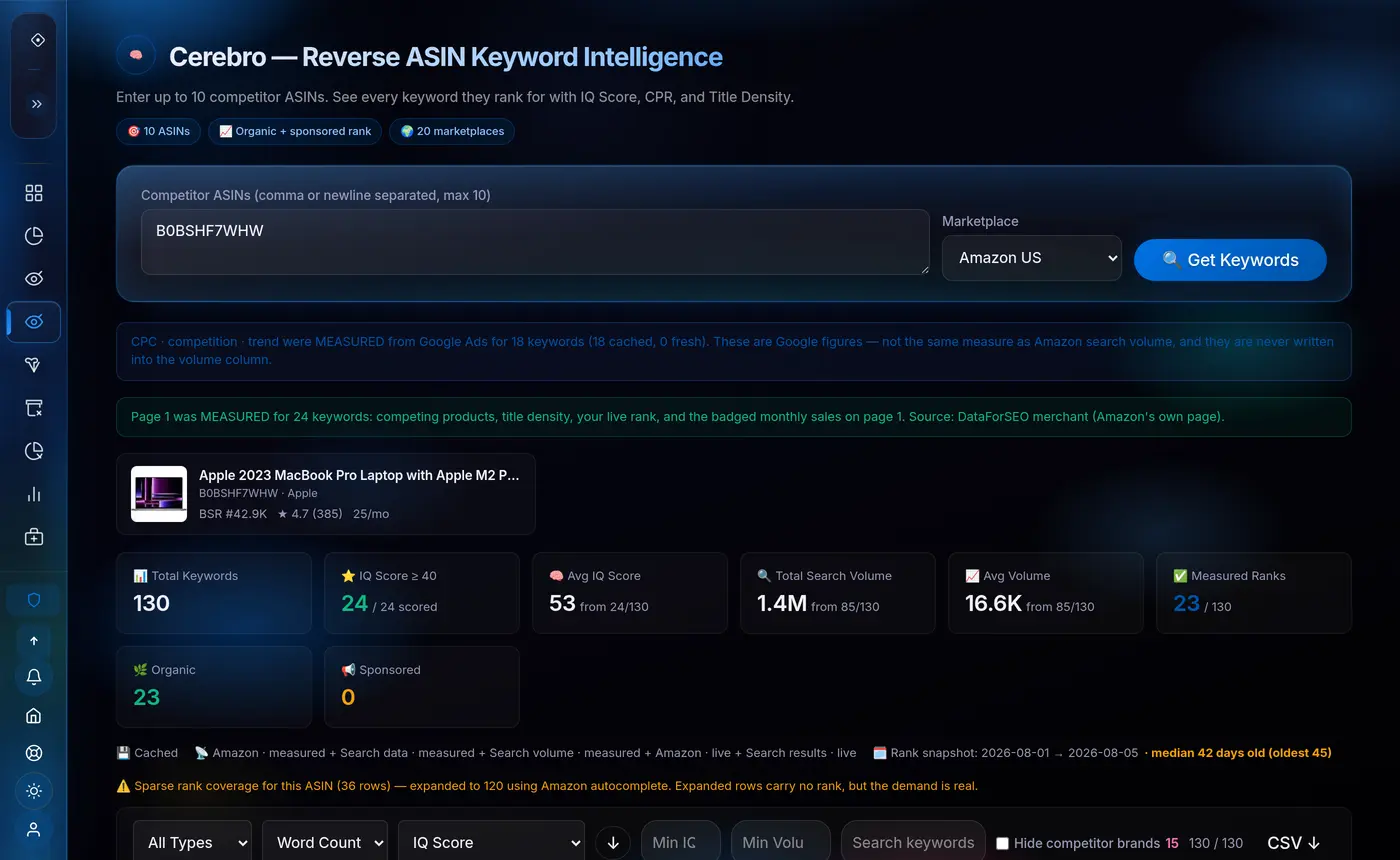Expand the sidebar with double-chevron icon
This screenshot has height=860, width=1400.
(x=37, y=103)
